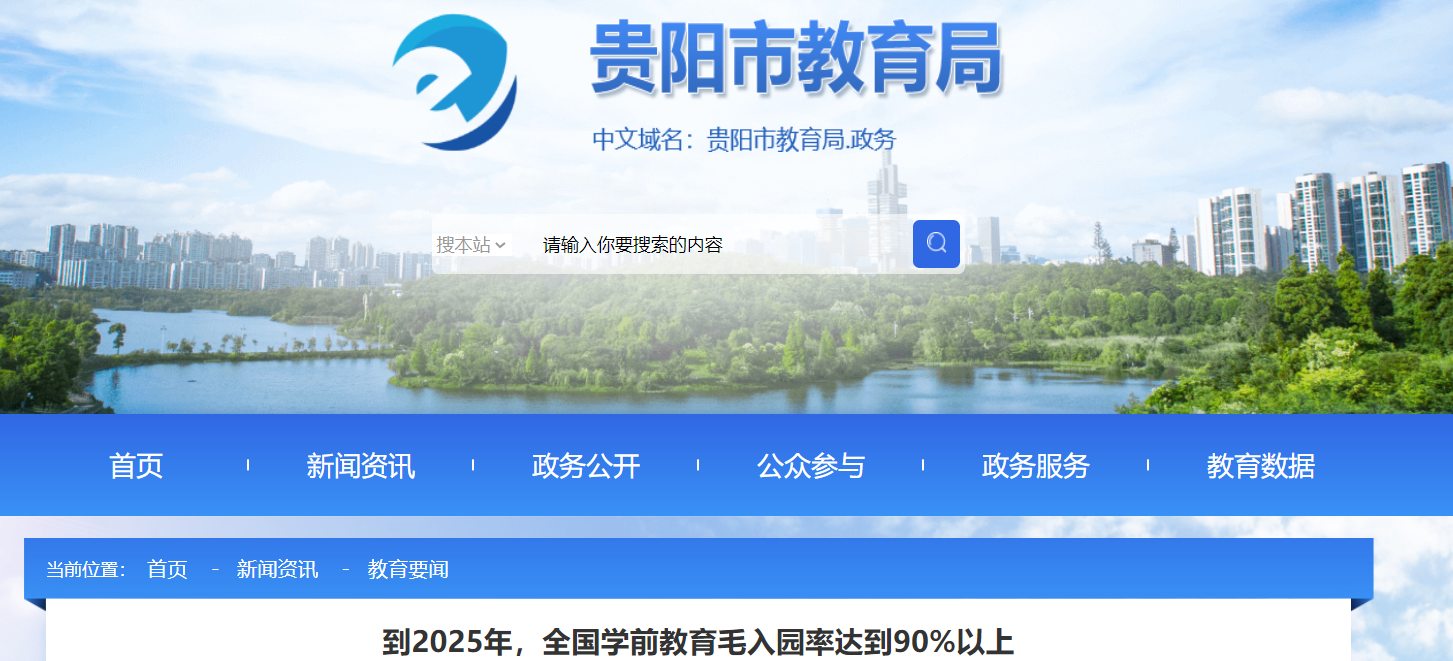Open the 搜本站 search scope dropdown
1453x661 pixels.
point(471,245)
